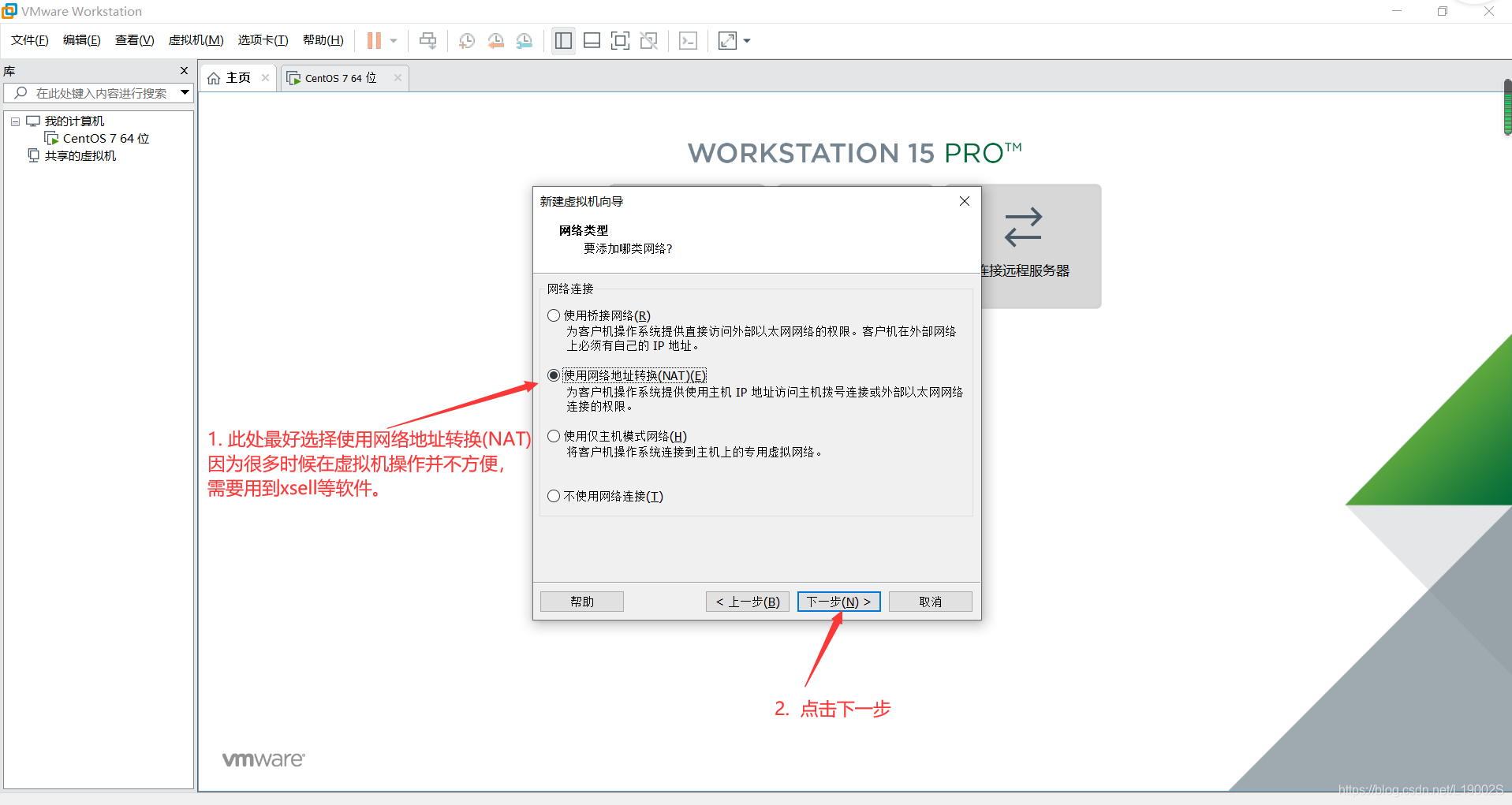
Task: Click the Unity mode toolbar icon
Action: coord(649,40)
